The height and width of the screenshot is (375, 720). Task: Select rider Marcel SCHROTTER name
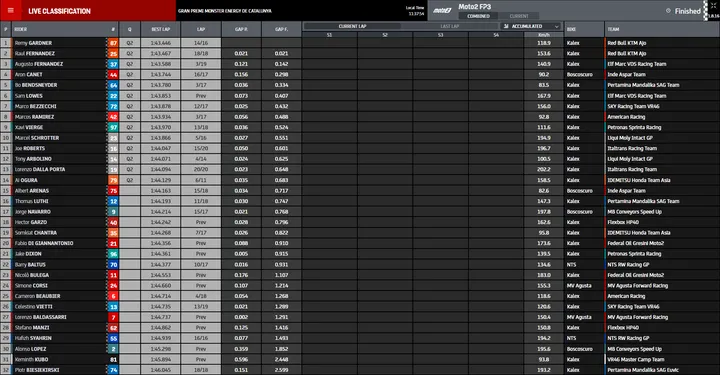(37, 138)
